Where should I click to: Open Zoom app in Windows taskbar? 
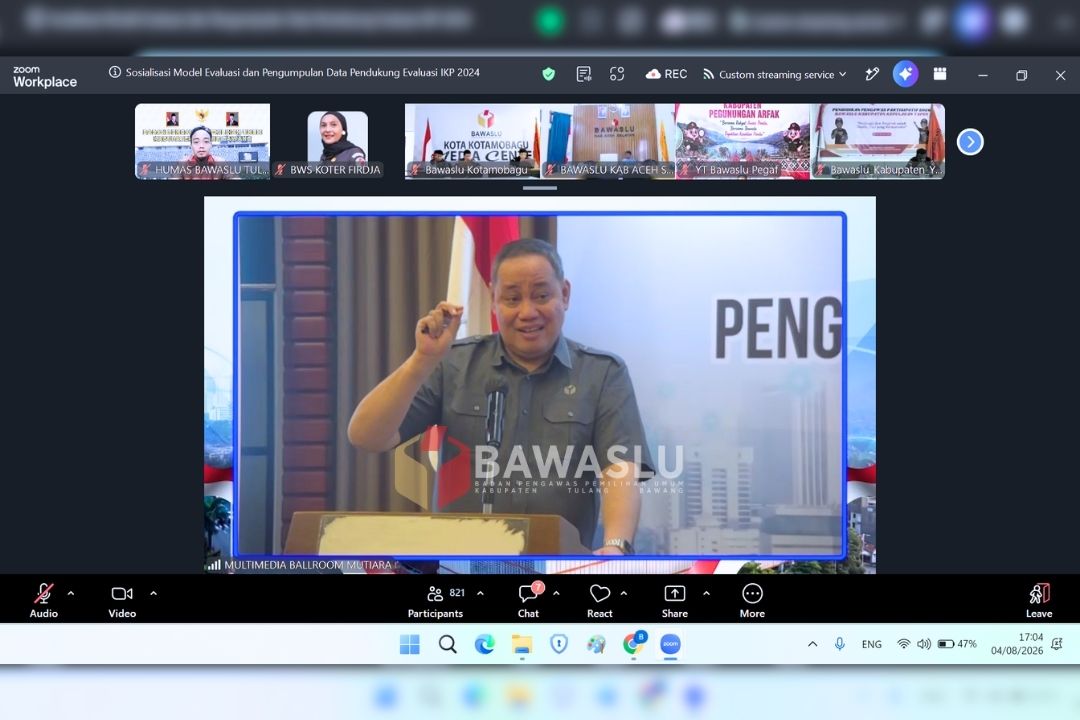point(670,644)
